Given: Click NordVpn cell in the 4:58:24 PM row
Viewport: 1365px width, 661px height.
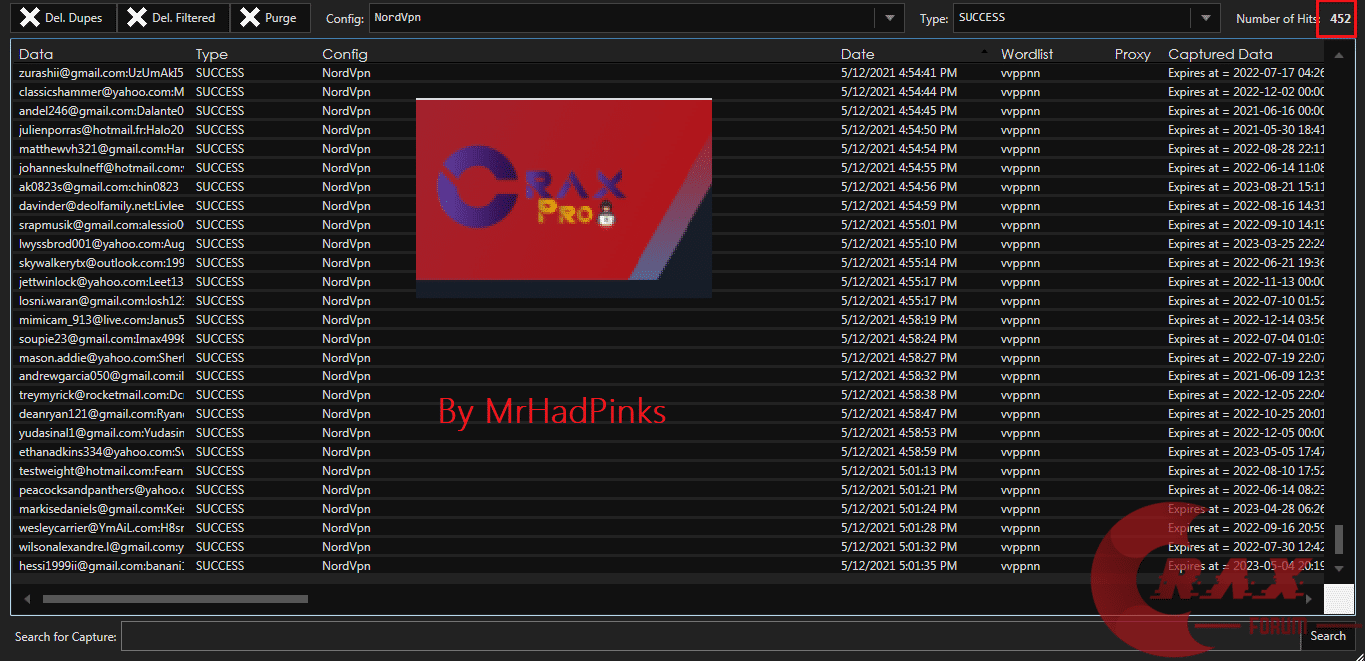Looking at the screenshot, I should (x=346, y=339).
